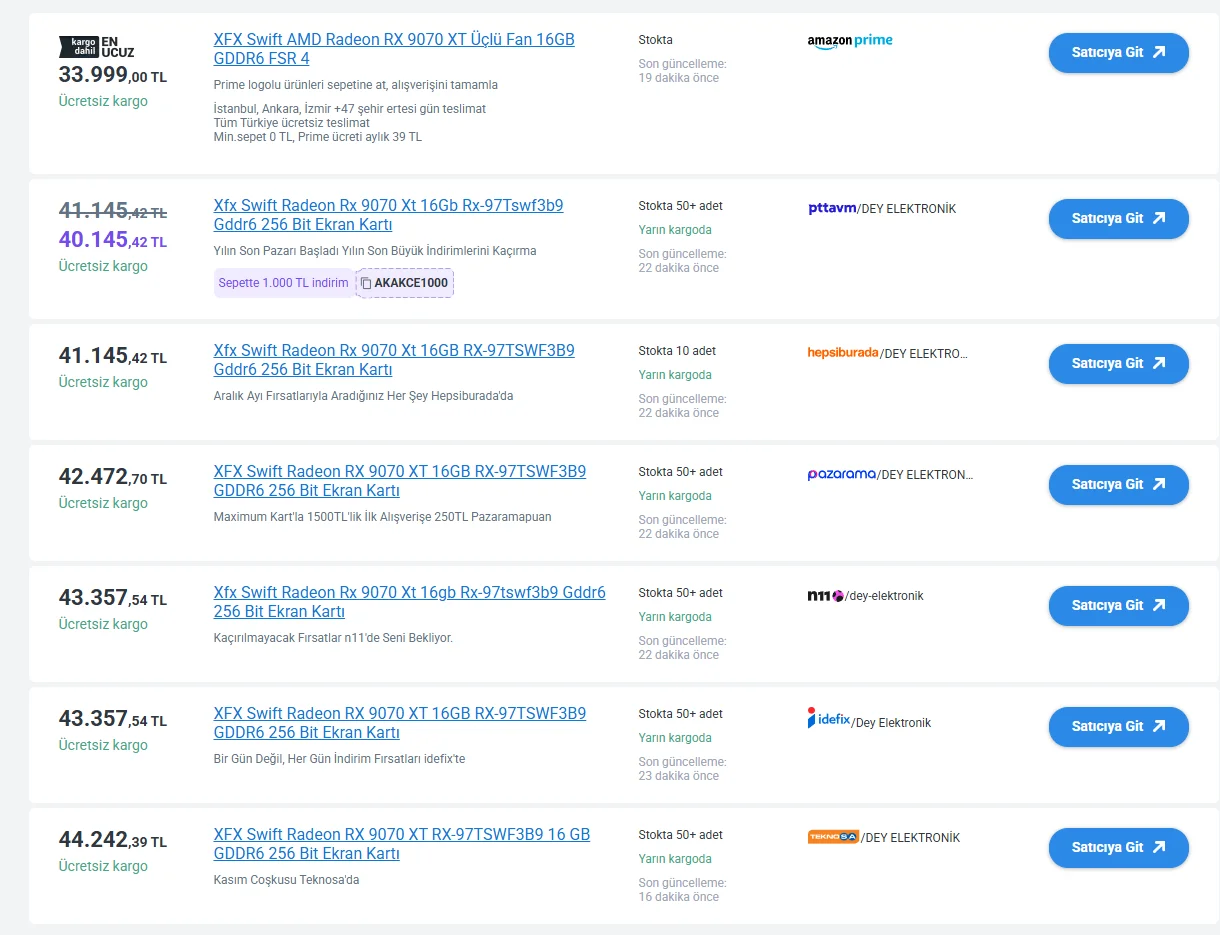This screenshot has height=935, width=1220.
Task: Go to seller for Amazon Prime offer
Action: [x=1118, y=53]
